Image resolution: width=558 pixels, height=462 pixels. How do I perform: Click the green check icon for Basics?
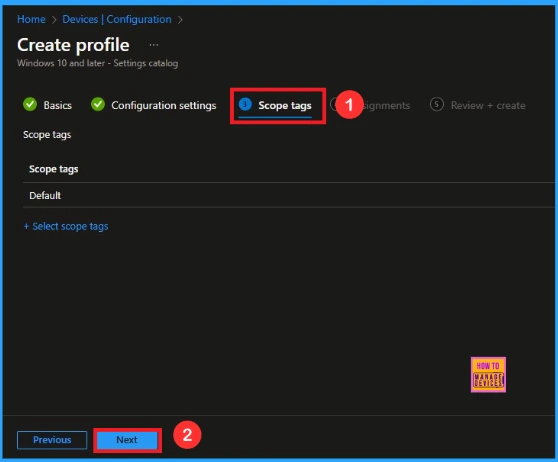pyautogui.click(x=30, y=104)
